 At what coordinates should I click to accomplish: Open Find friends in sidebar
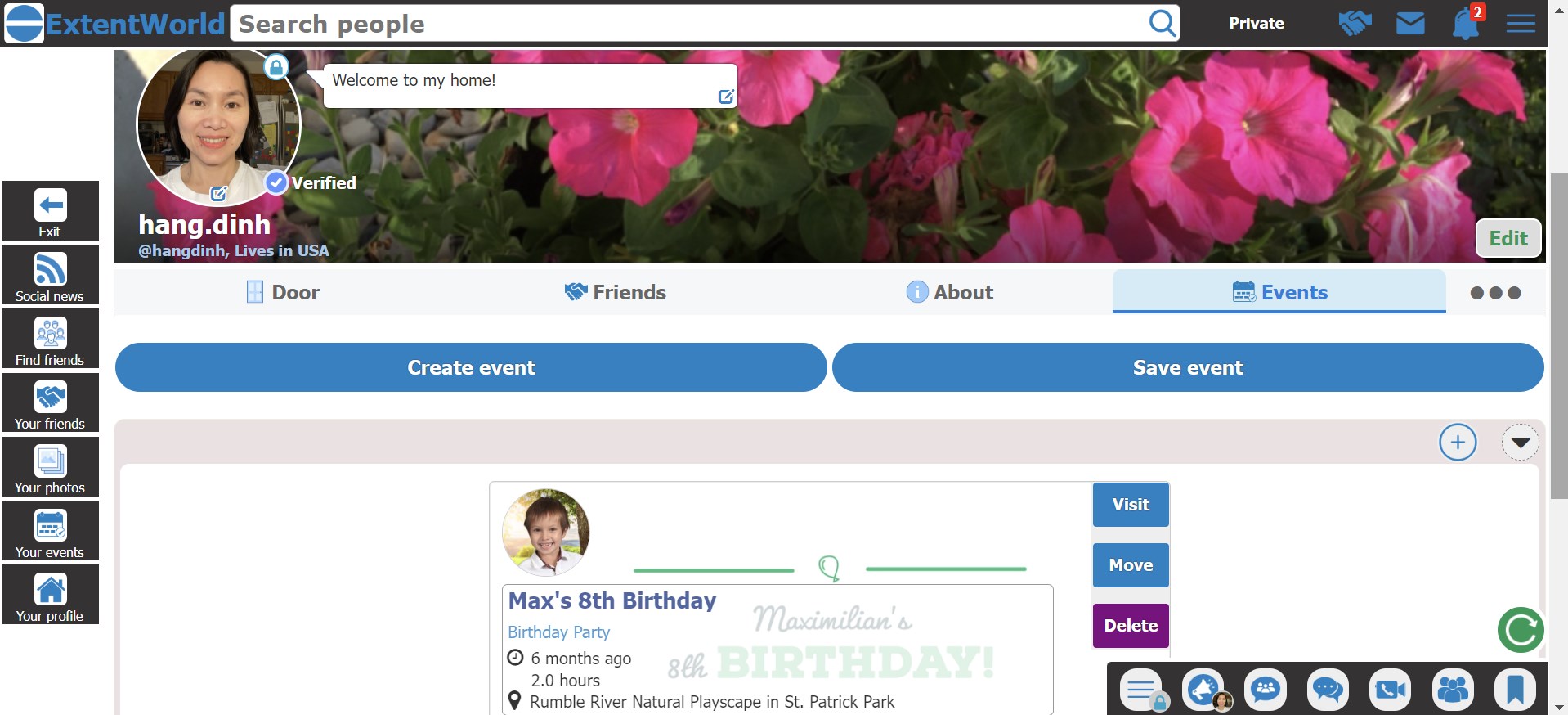click(x=51, y=339)
